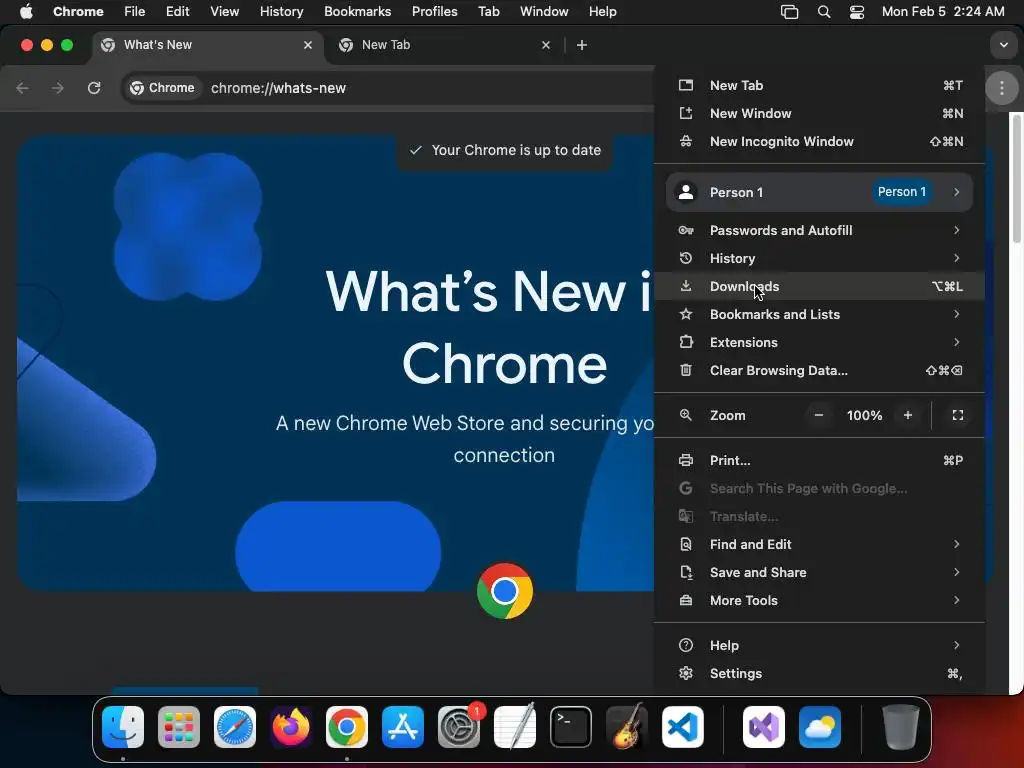Choose Clear Browsing Data
Viewport: 1024px width, 768px height.
tap(820, 371)
